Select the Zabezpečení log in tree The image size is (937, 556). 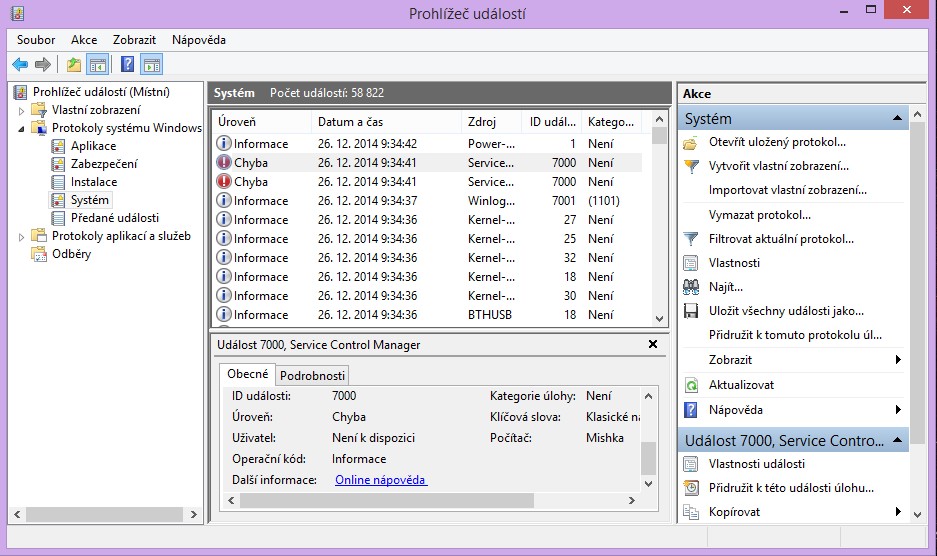(104, 164)
